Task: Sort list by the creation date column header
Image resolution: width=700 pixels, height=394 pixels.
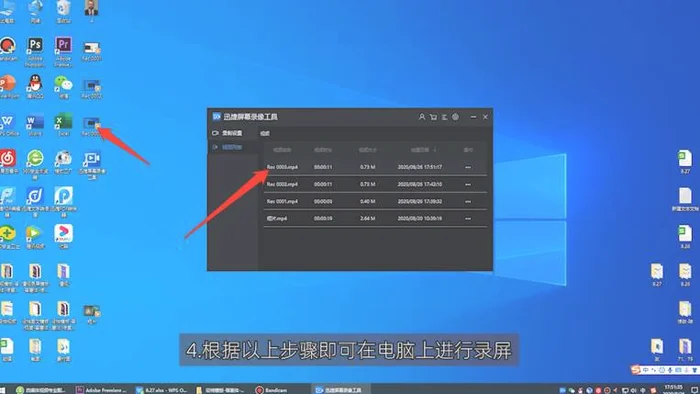Action: pyautogui.click(x=421, y=150)
